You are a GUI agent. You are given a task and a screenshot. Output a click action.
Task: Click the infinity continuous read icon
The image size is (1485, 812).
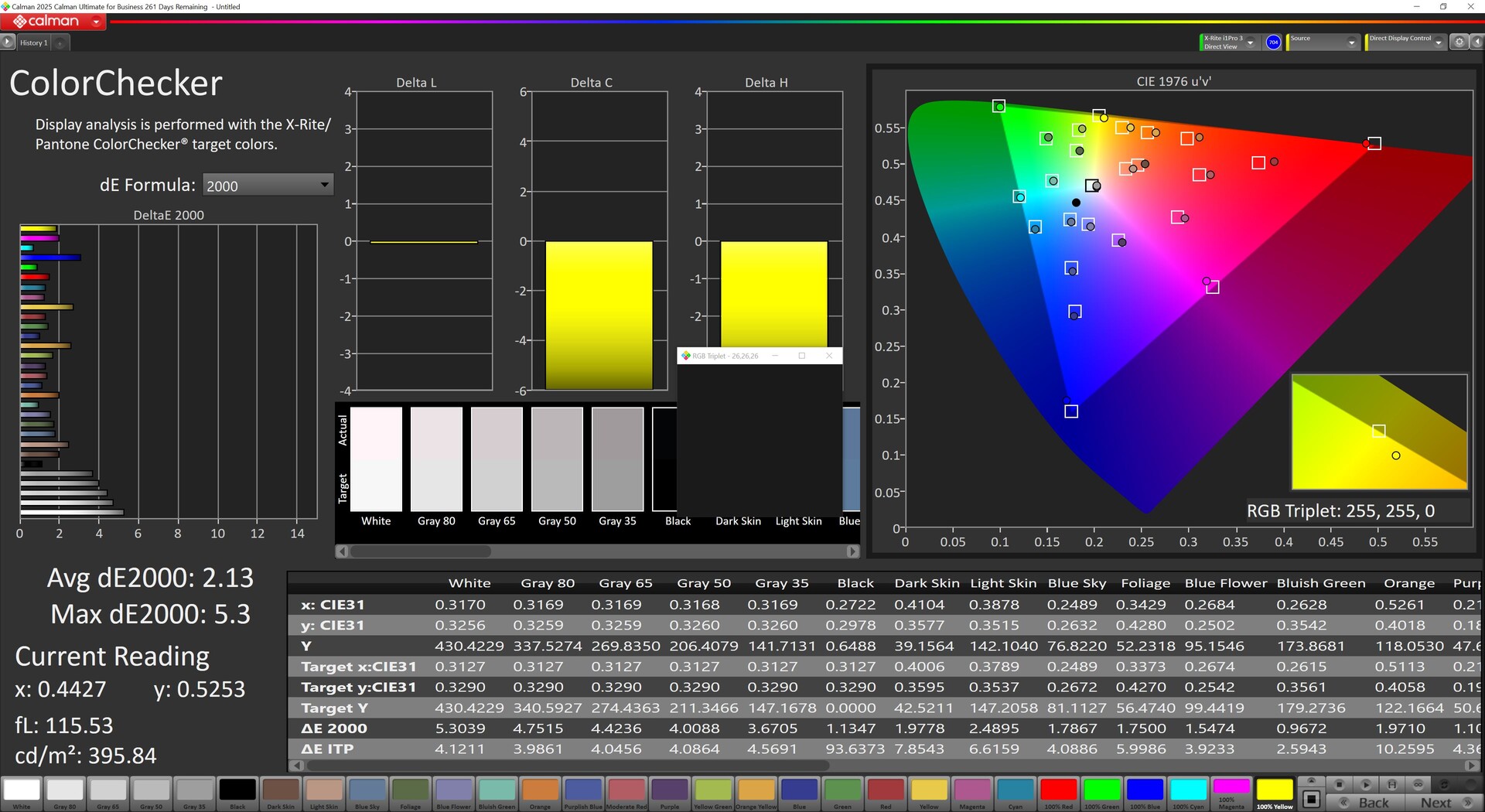click(1418, 784)
